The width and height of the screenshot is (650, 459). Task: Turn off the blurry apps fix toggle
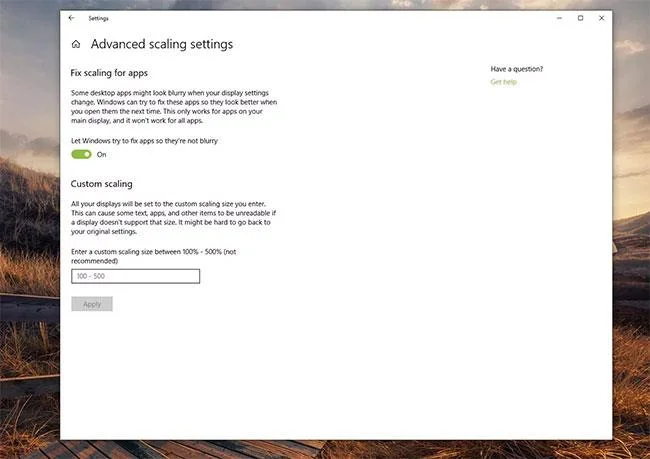tap(81, 154)
